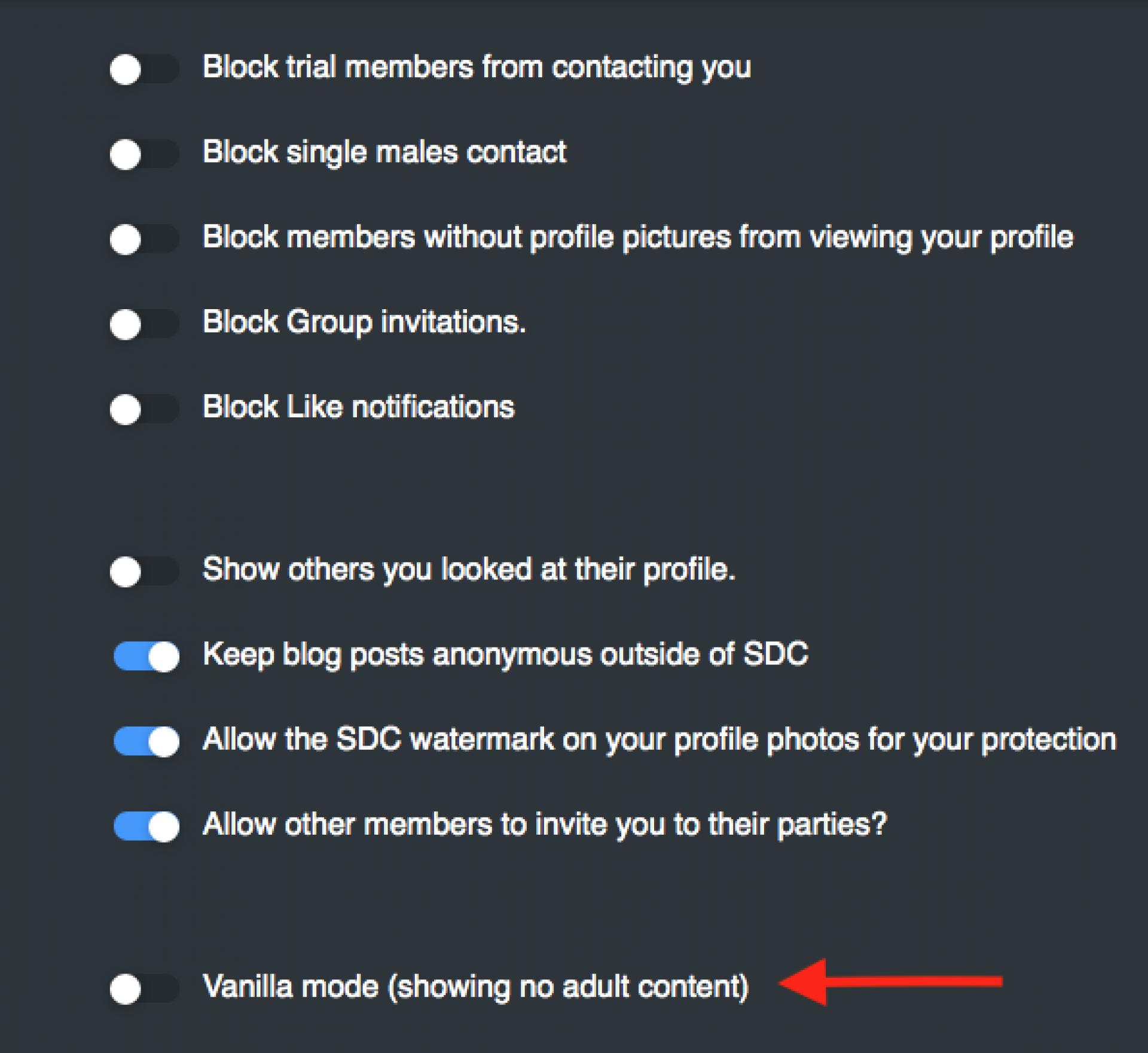Screen dimensions: 1148x1053
Task: Click the 'Block Group invitations.' label
Action: tap(364, 322)
